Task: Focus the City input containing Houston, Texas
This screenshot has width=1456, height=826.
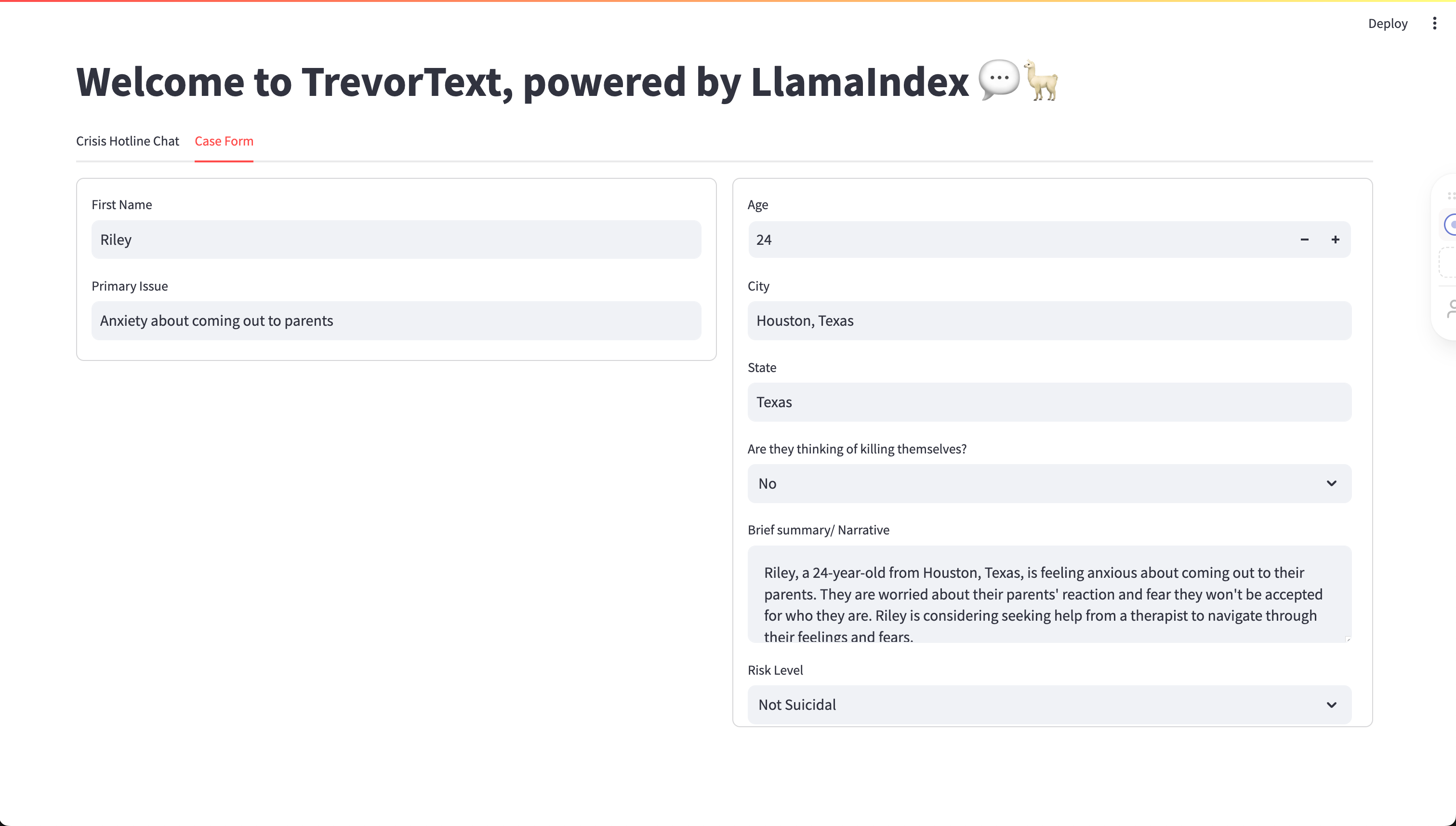Action: tap(1049, 320)
